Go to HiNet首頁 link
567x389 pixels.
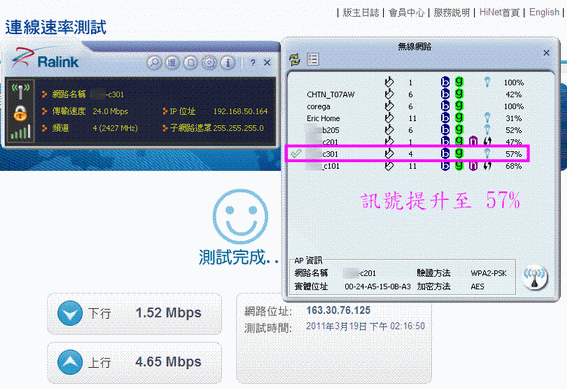tap(499, 13)
